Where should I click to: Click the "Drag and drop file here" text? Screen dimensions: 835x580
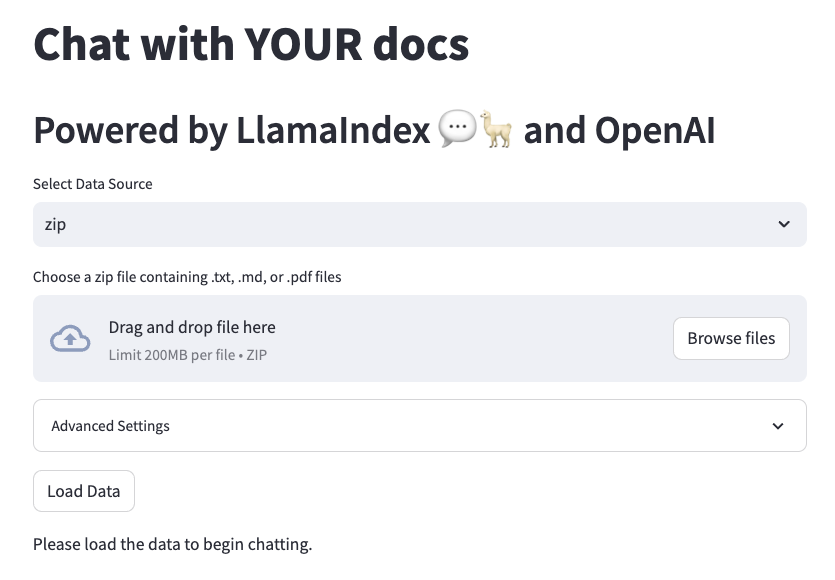pos(192,328)
